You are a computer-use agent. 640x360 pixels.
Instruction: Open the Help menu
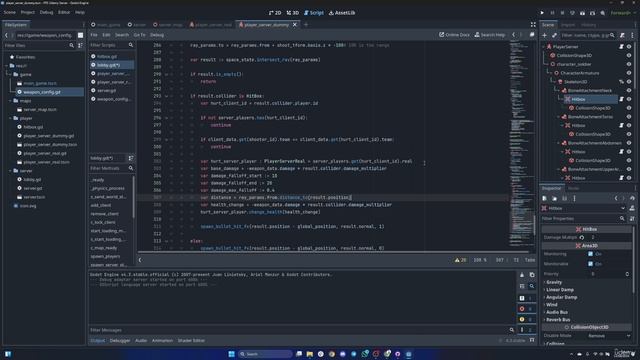click(80, 12)
